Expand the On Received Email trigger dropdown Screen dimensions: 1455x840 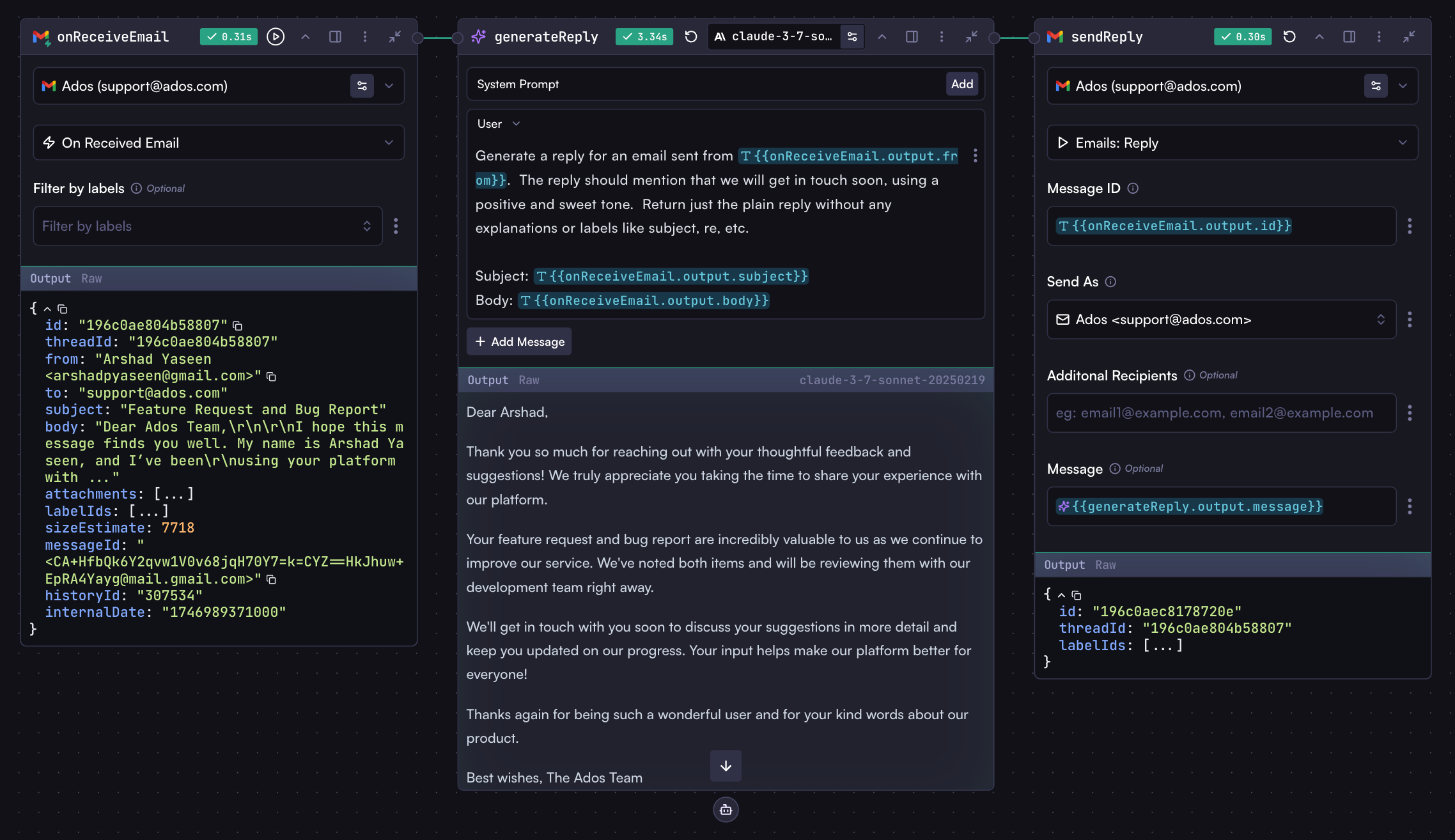click(389, 142)
